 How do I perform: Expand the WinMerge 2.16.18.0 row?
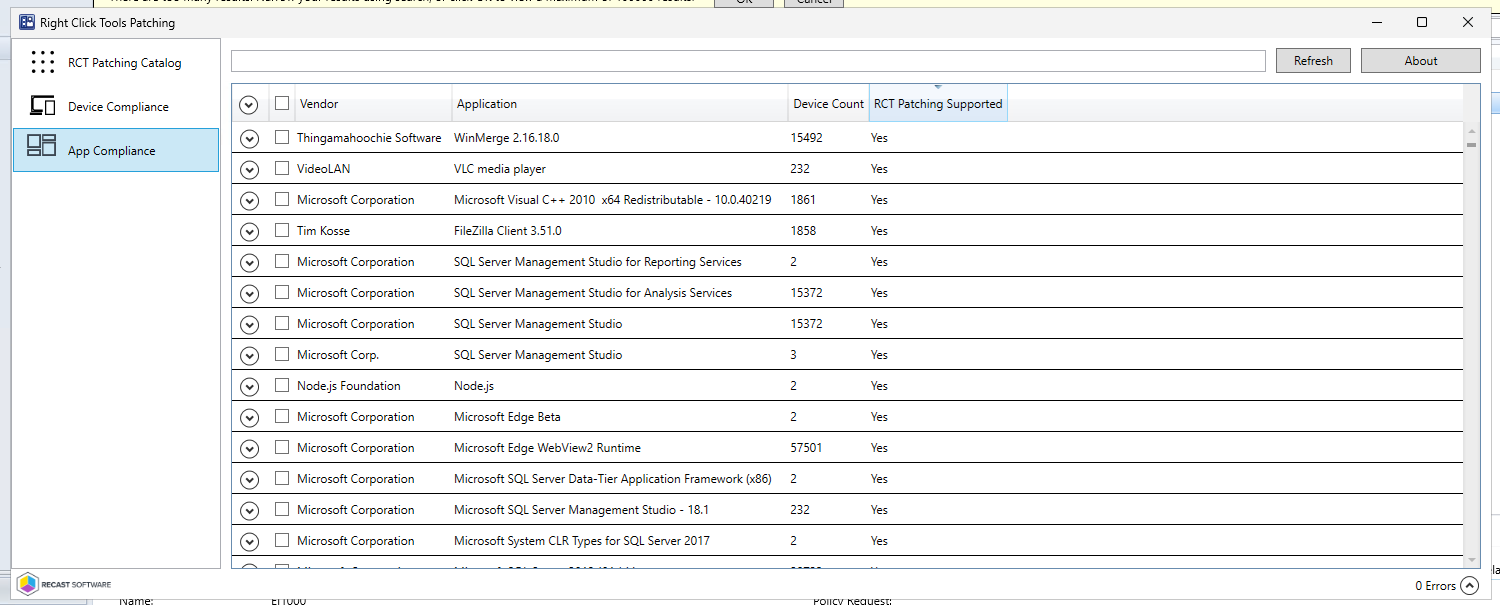coord(249,139)
